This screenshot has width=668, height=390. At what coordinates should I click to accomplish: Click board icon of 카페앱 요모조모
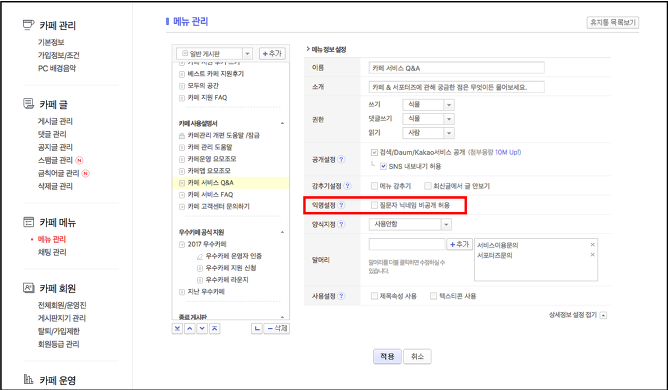[x=182, y=171]
